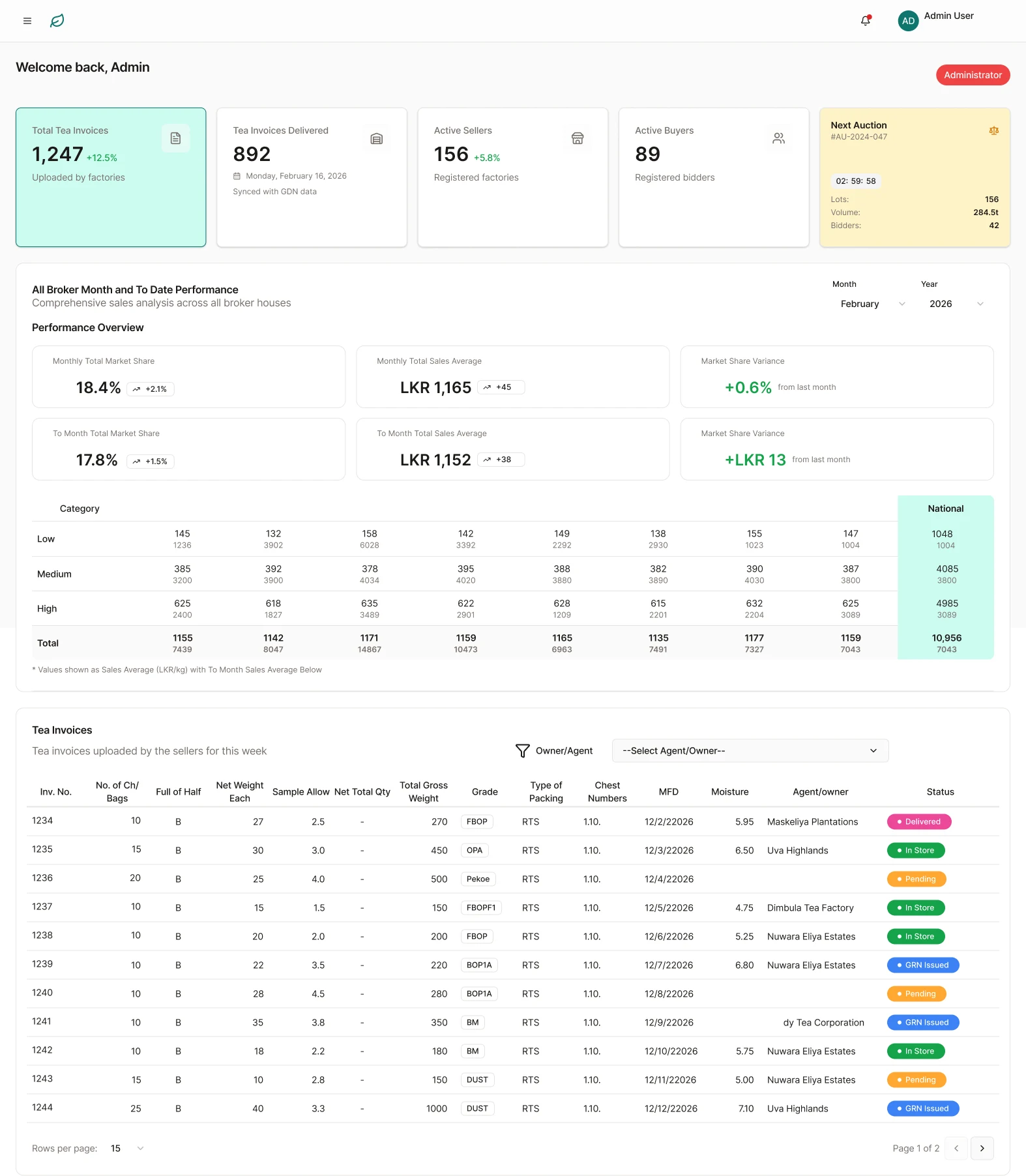This screenshot has height=1176, width=1026.
Task: Click trend badge beside LKR 1,152
Action: [501, 460]
